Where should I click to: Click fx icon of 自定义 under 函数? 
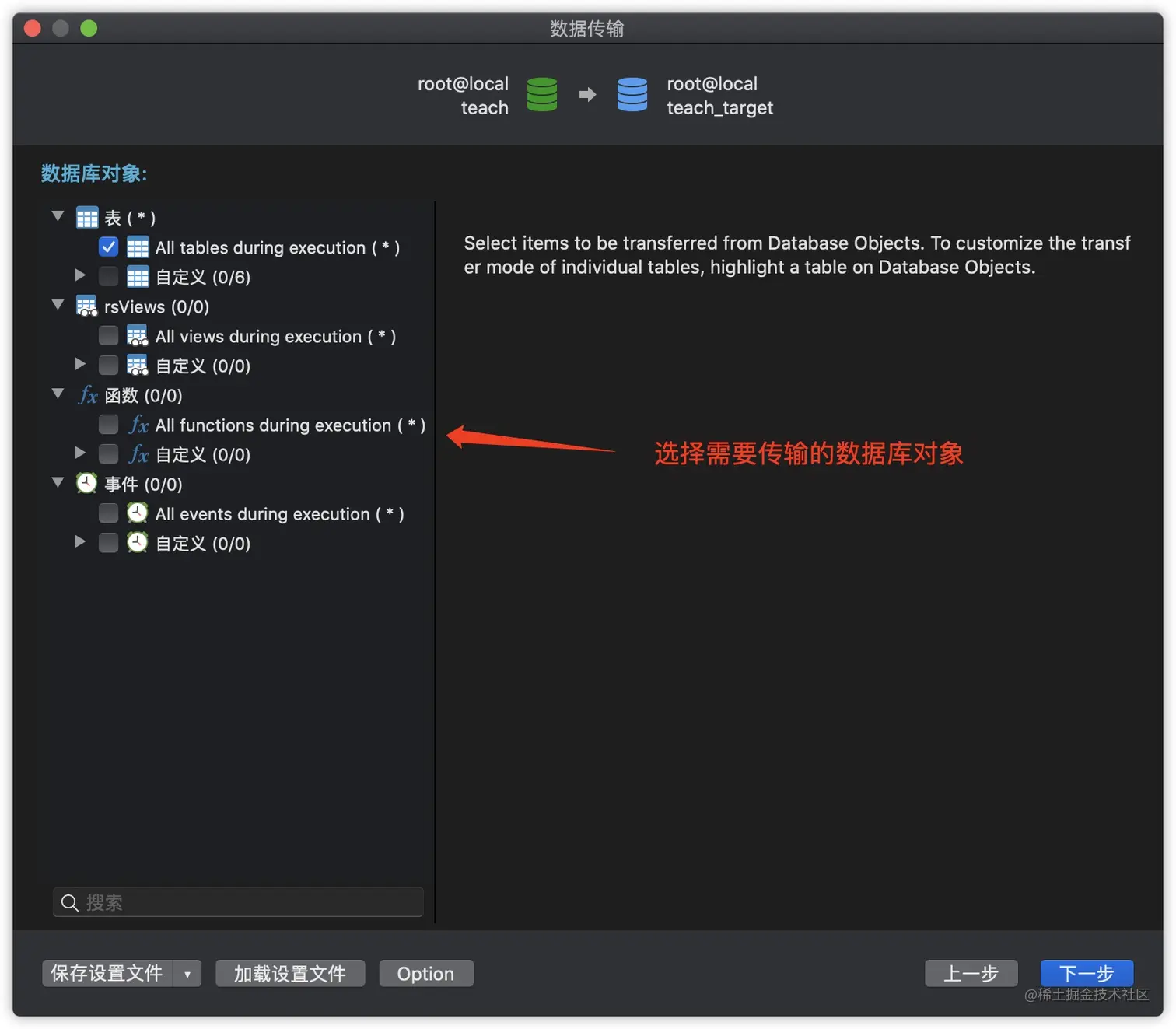tap(138, 454)
